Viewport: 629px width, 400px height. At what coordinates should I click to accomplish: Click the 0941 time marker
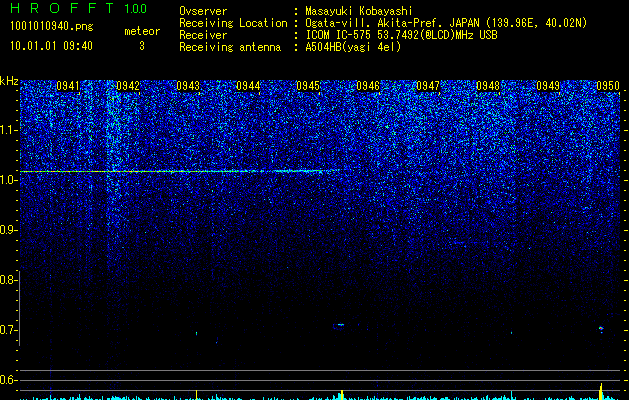tap(68, 86)
